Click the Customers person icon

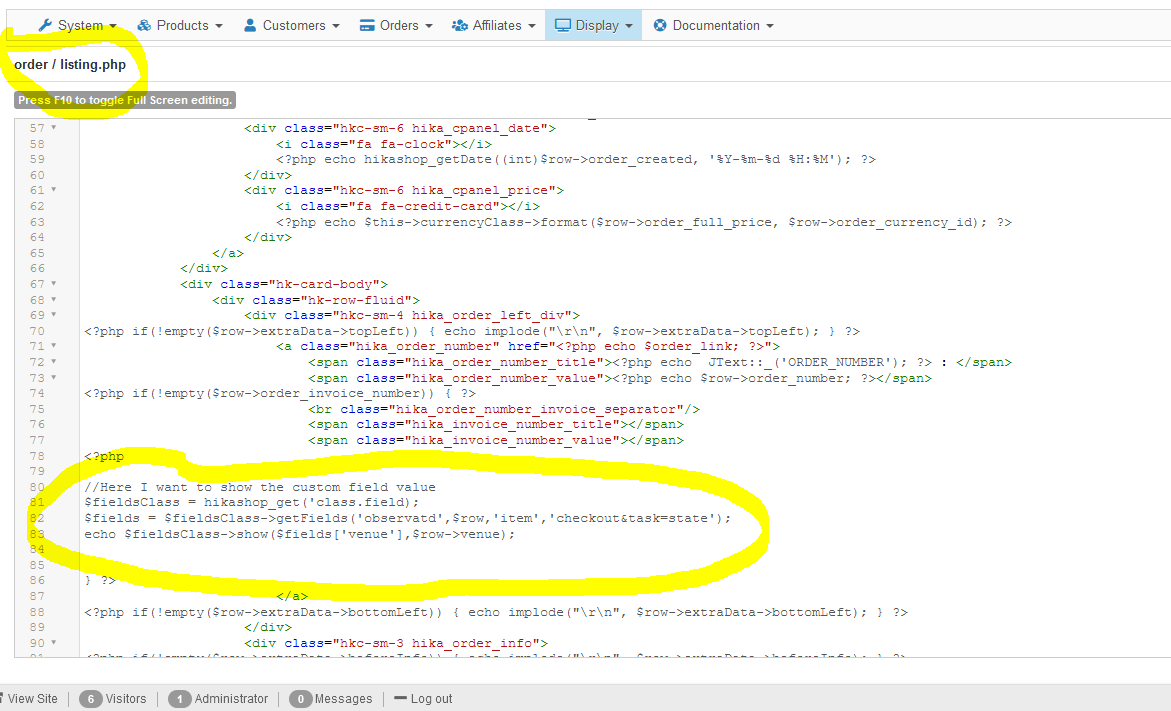[250, 25]
